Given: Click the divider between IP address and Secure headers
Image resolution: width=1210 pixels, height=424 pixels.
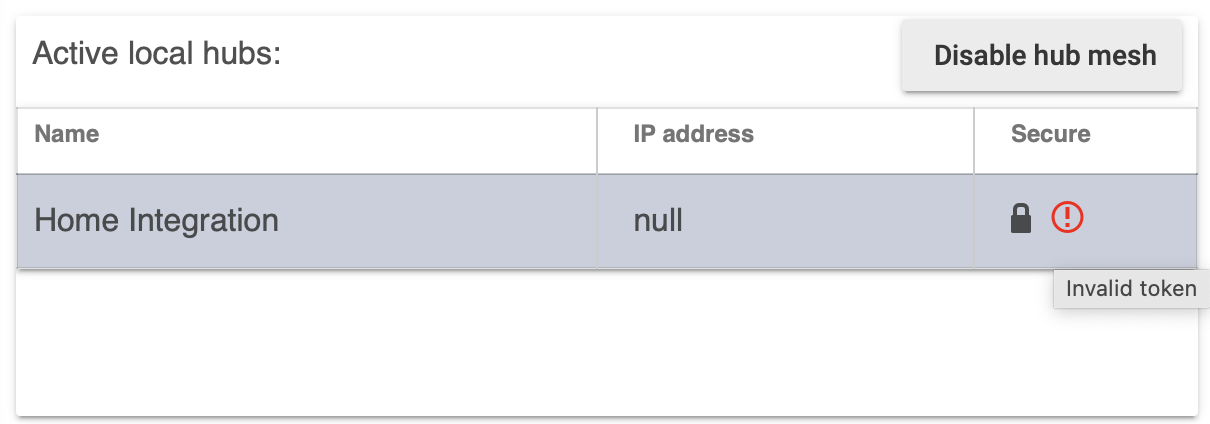Looking at the screenshot, I should pos(974,141).
